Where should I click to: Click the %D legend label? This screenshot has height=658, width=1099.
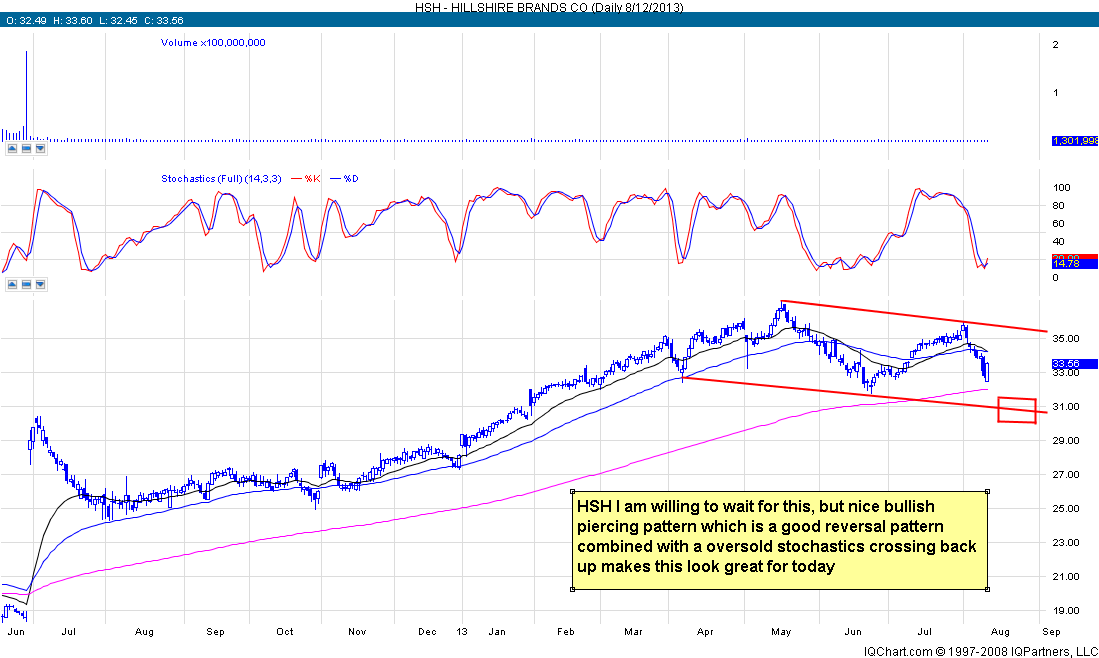click(350, 179)
